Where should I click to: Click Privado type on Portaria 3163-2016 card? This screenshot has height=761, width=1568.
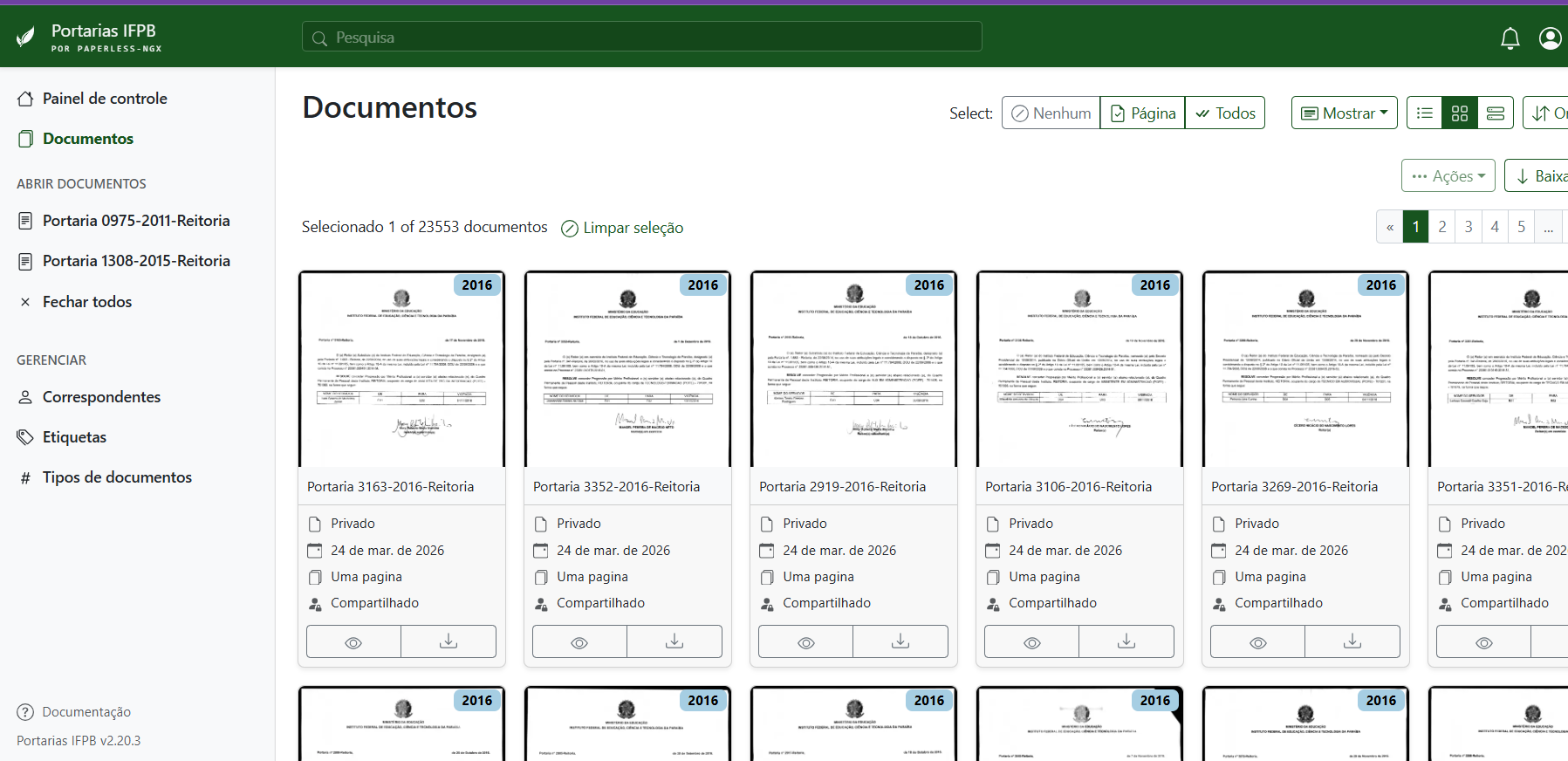[353, 524]
